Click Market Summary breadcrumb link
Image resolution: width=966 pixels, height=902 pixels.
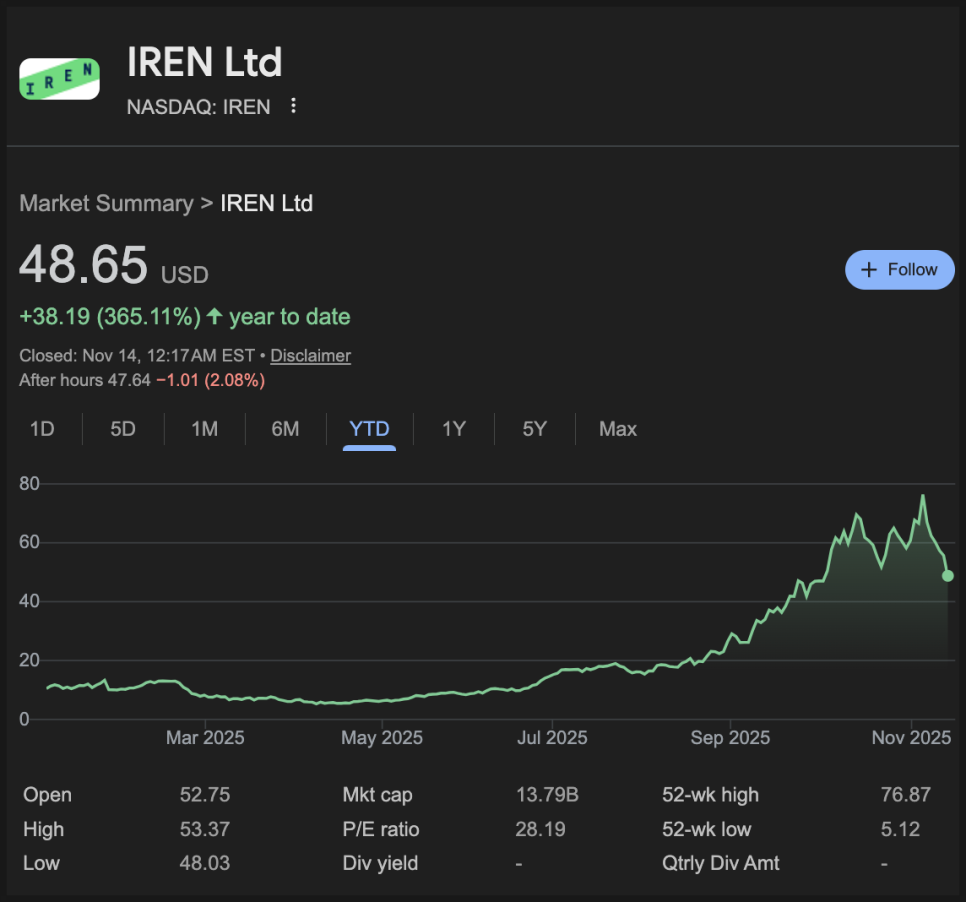pos(106,204)
